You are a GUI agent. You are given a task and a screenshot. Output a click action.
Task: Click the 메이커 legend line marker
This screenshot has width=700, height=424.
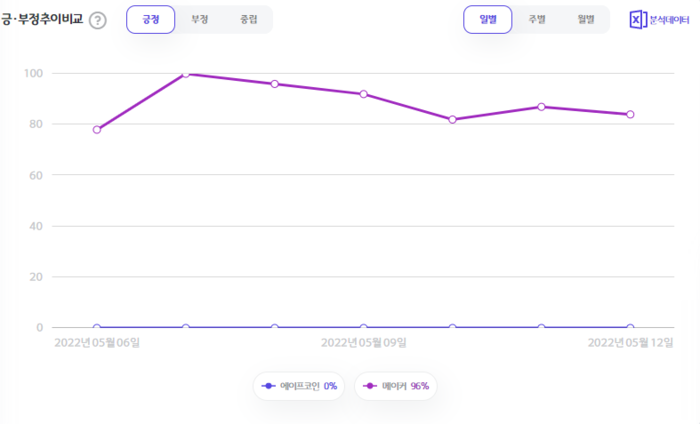[x=370, y=386]
